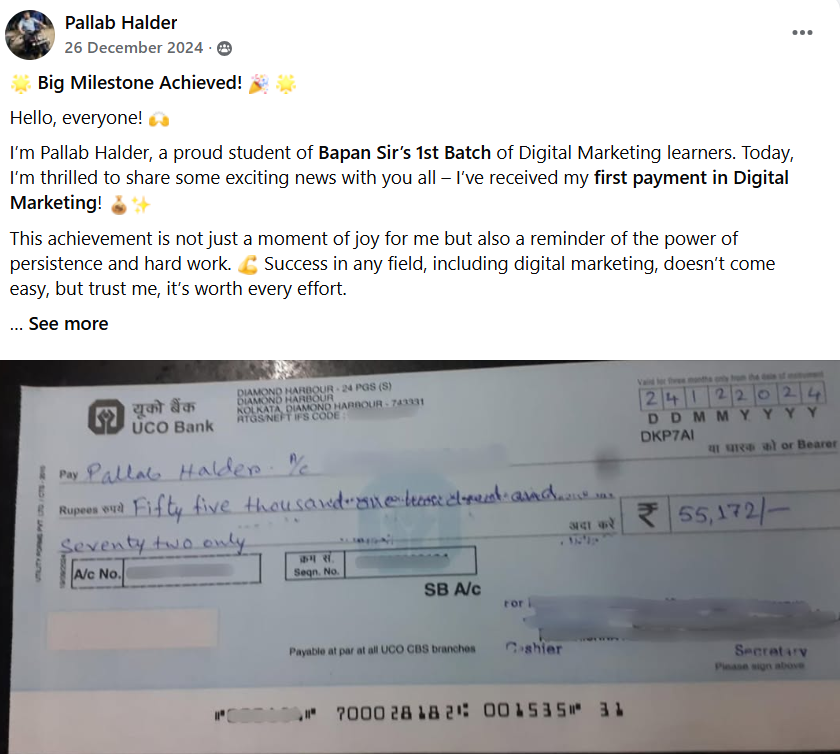Click the sun emoji before Big Milestone
The image size is (840, 754).
pyautogui.click(x=21, y=84)
